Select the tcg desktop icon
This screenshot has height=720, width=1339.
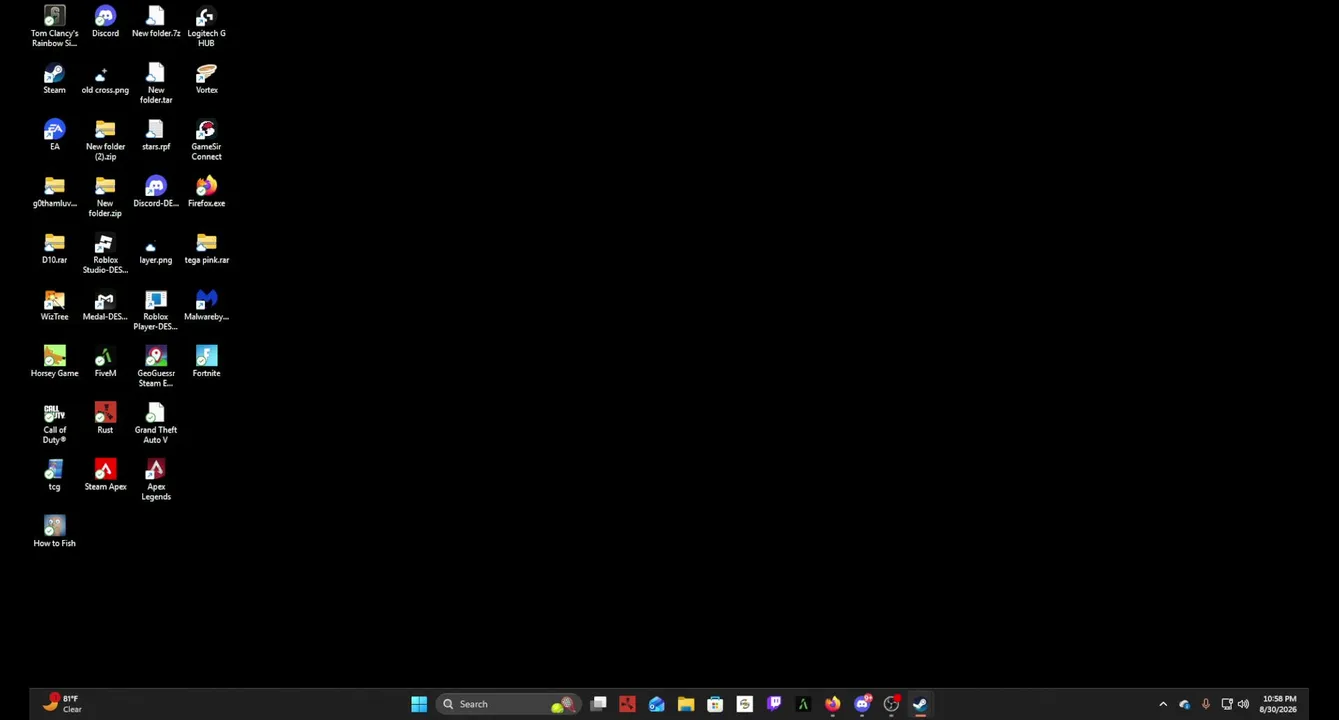coord(54,475)
